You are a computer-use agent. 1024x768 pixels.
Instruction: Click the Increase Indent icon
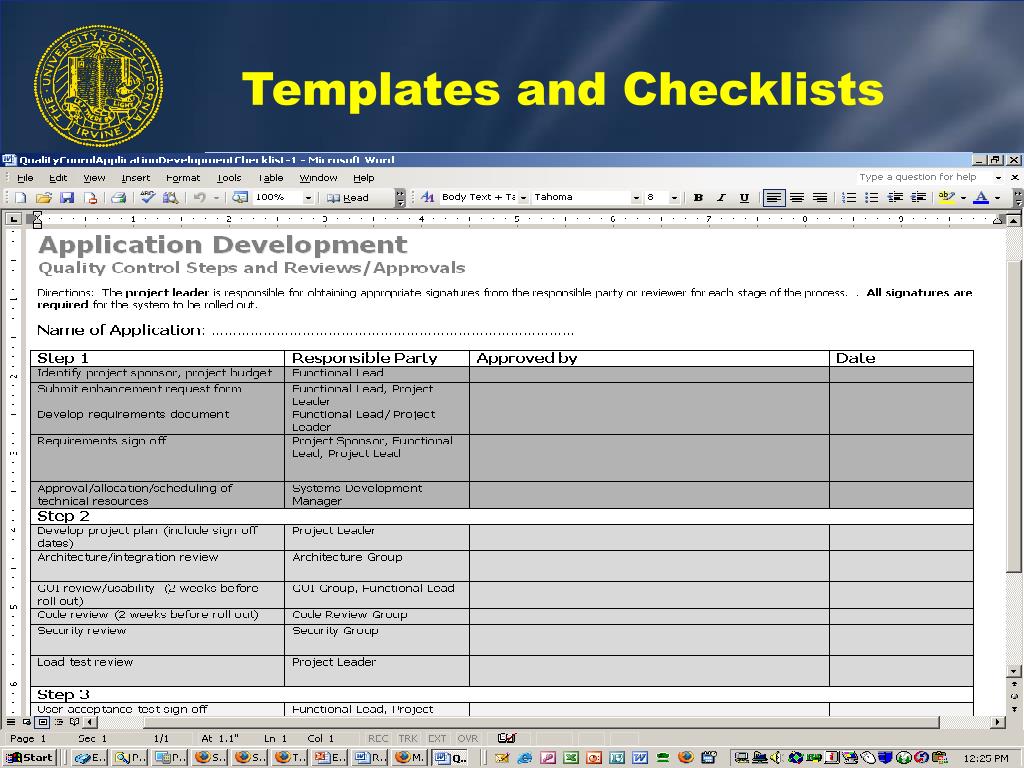(918, 197)
